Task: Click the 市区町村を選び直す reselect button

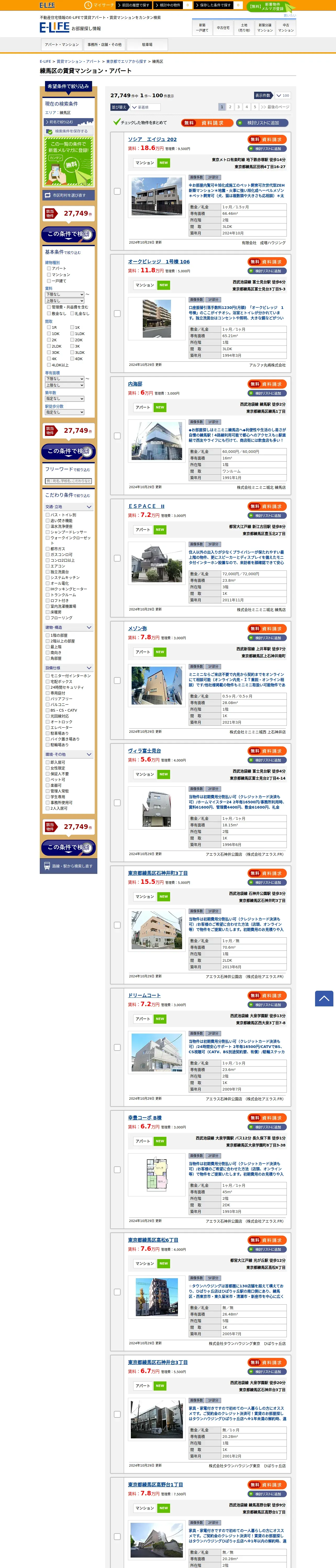Action: pos(68,195)
